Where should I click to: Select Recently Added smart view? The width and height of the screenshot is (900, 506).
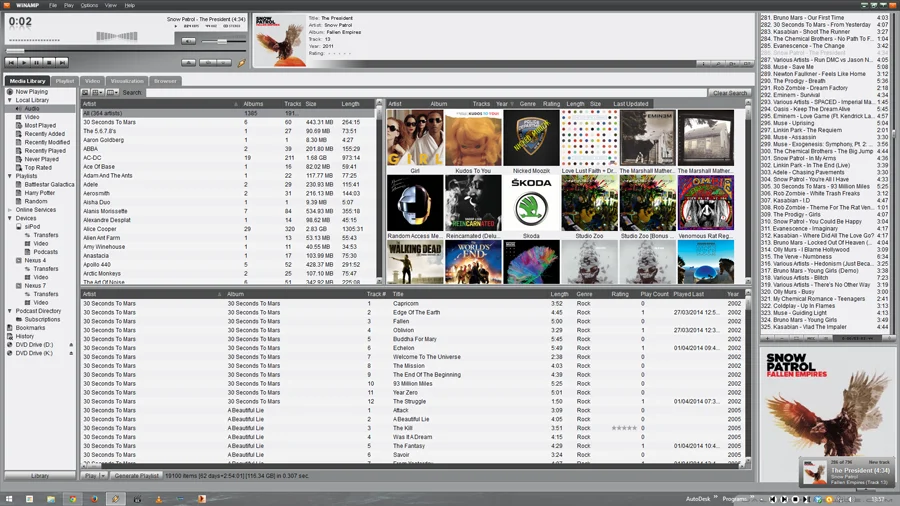pyautogui.click(x=45, y=134)
